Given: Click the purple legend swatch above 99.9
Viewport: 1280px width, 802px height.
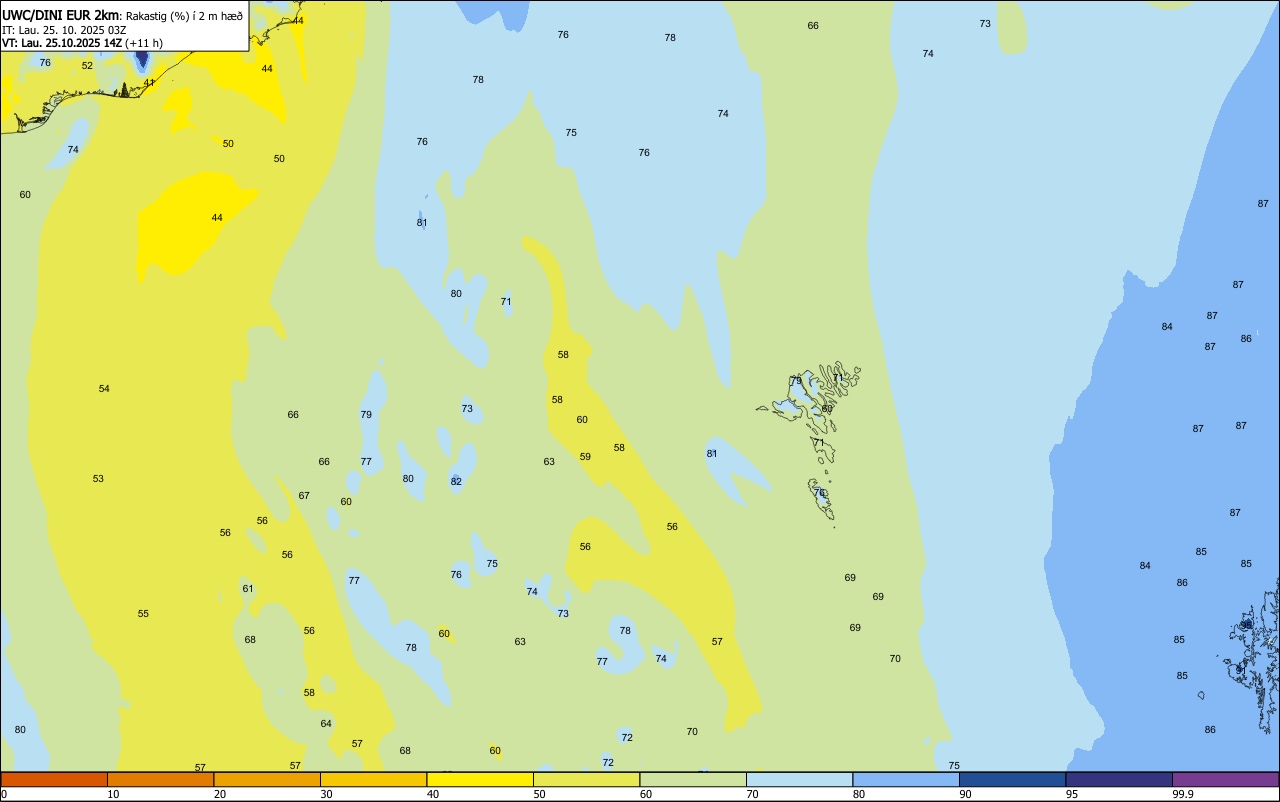Looking at the screenshot, I should [1225, 779].
